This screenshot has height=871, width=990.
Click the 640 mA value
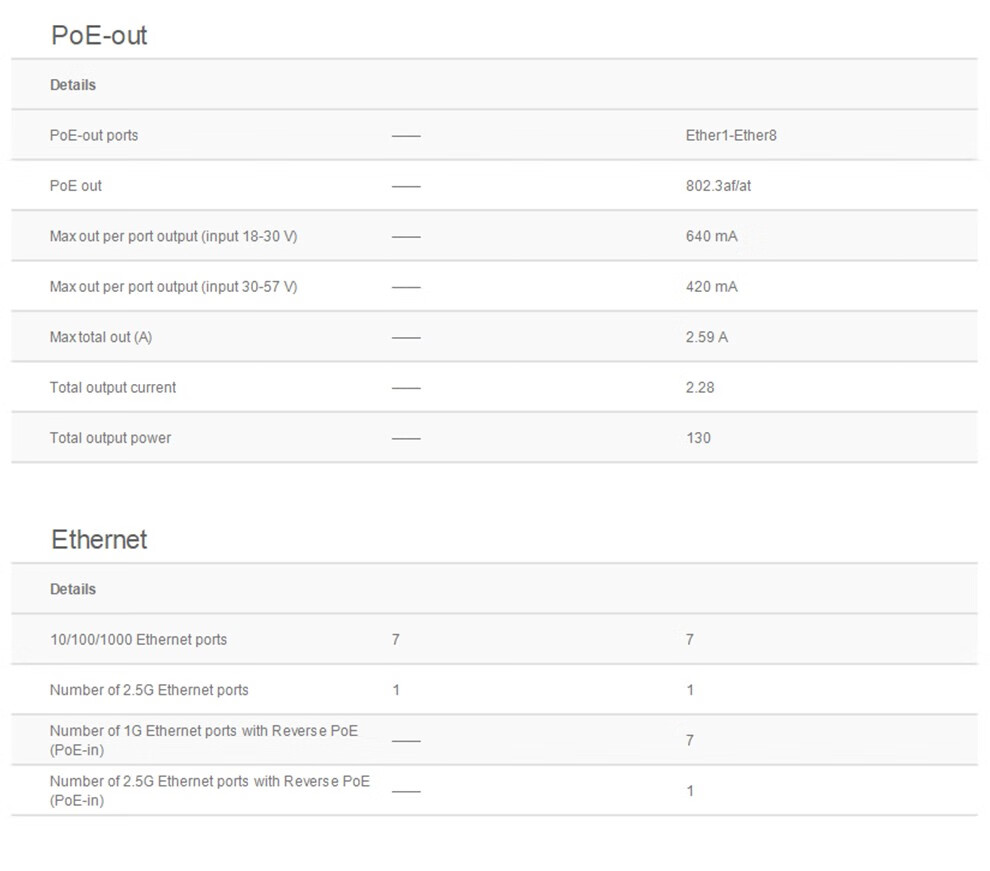coord(712,236)
